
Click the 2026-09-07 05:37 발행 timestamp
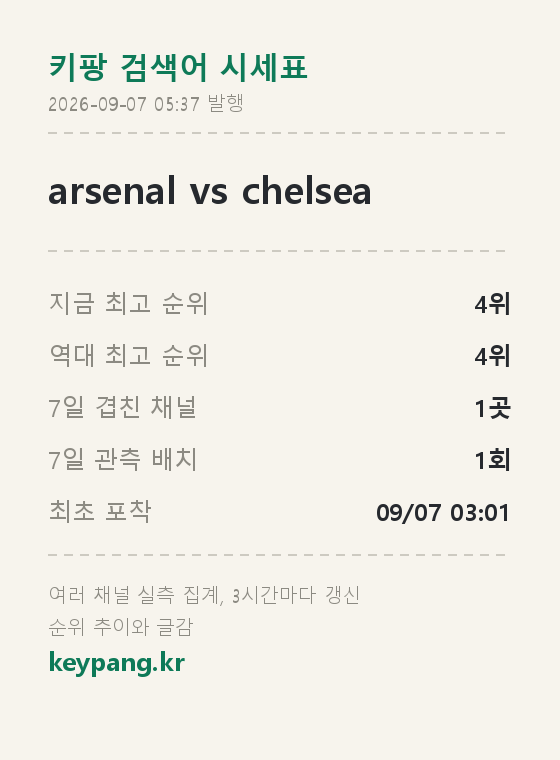coord(146,103)
